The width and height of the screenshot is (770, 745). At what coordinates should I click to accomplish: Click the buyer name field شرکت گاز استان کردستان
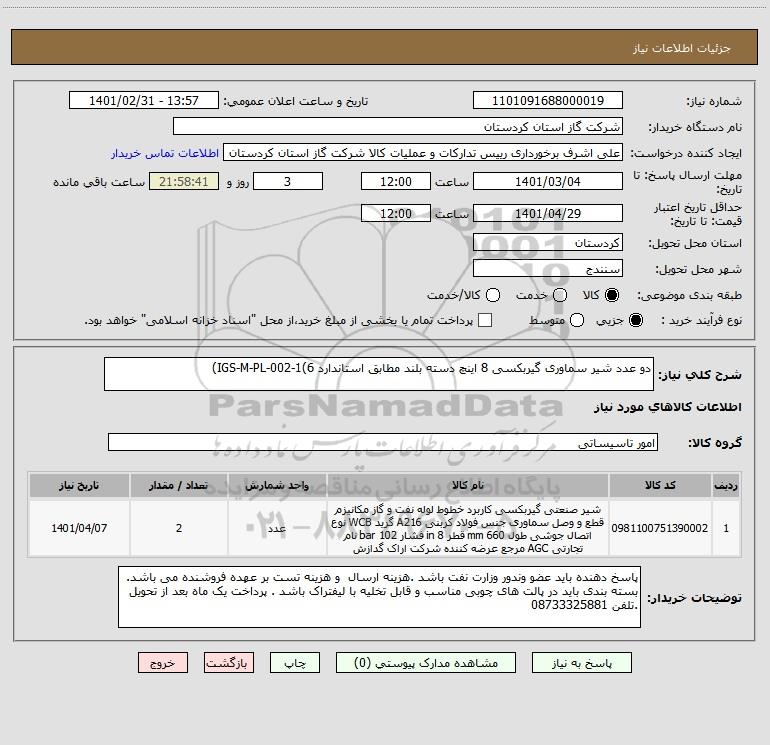[398, 127]
